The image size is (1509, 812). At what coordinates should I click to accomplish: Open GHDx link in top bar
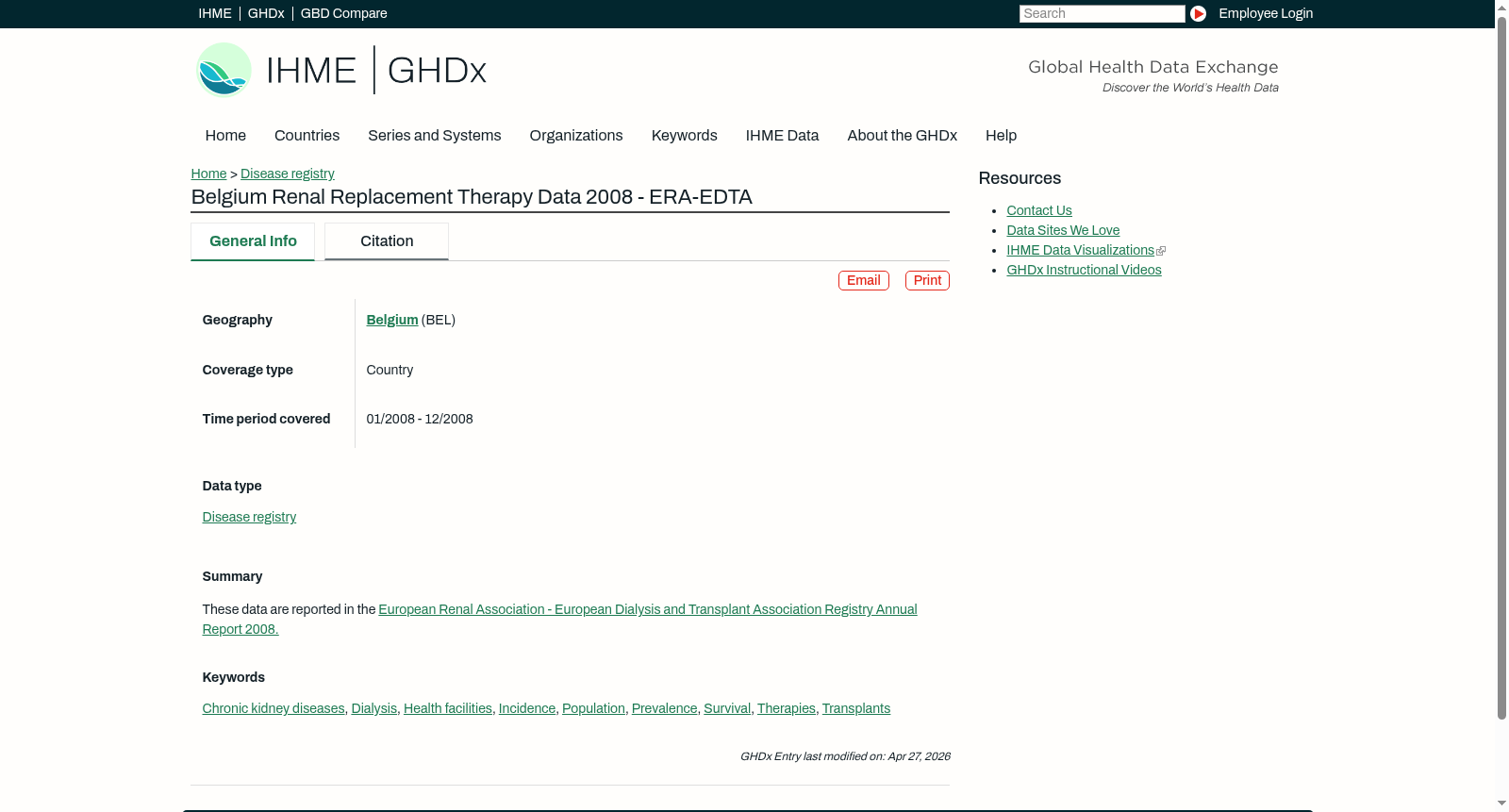point(266,13)
